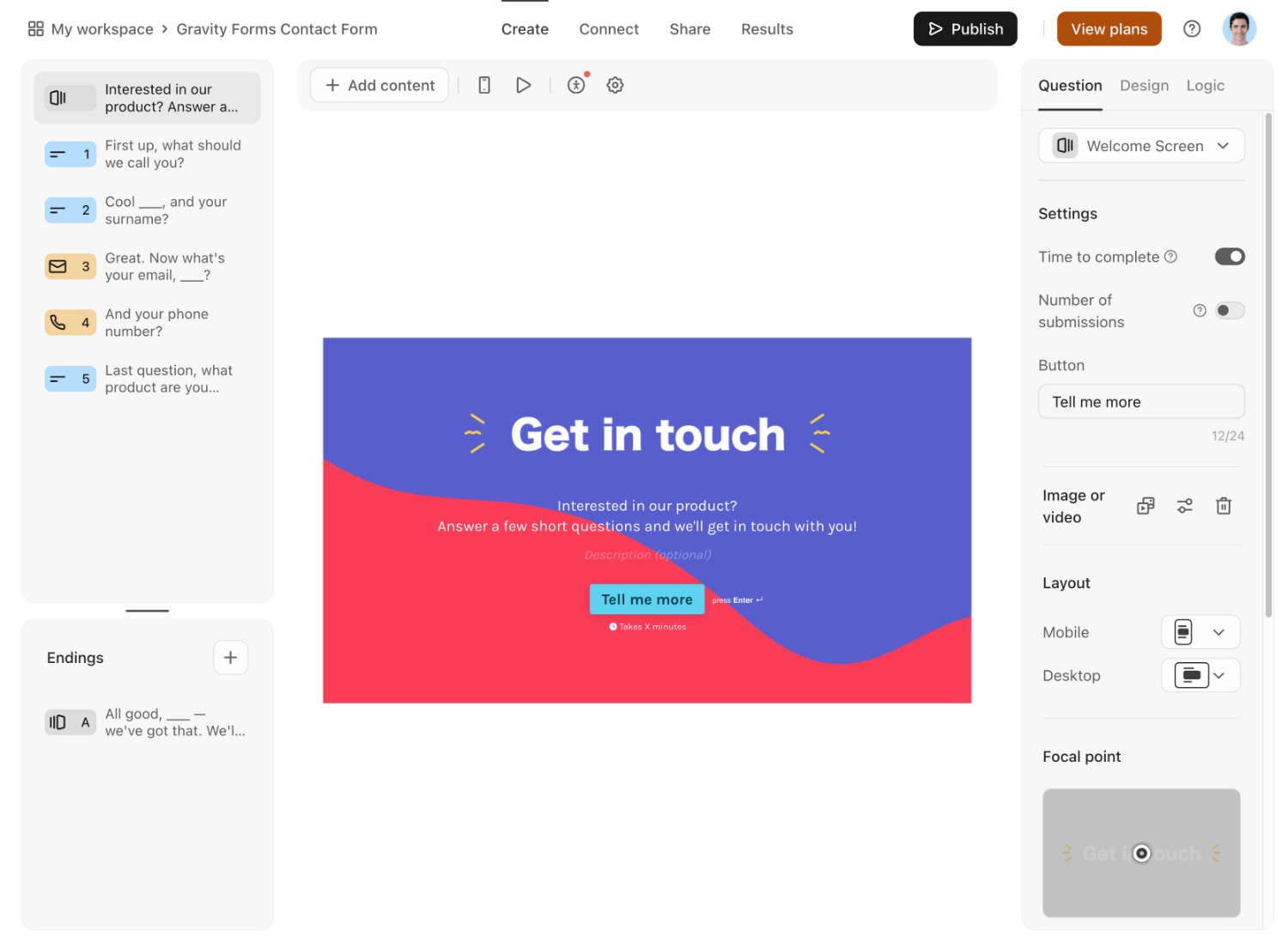The image size is (1288, 949).
Task: Open the Desktop layout dropdown
Action: pyautogui.click(x=1200, y=676)
